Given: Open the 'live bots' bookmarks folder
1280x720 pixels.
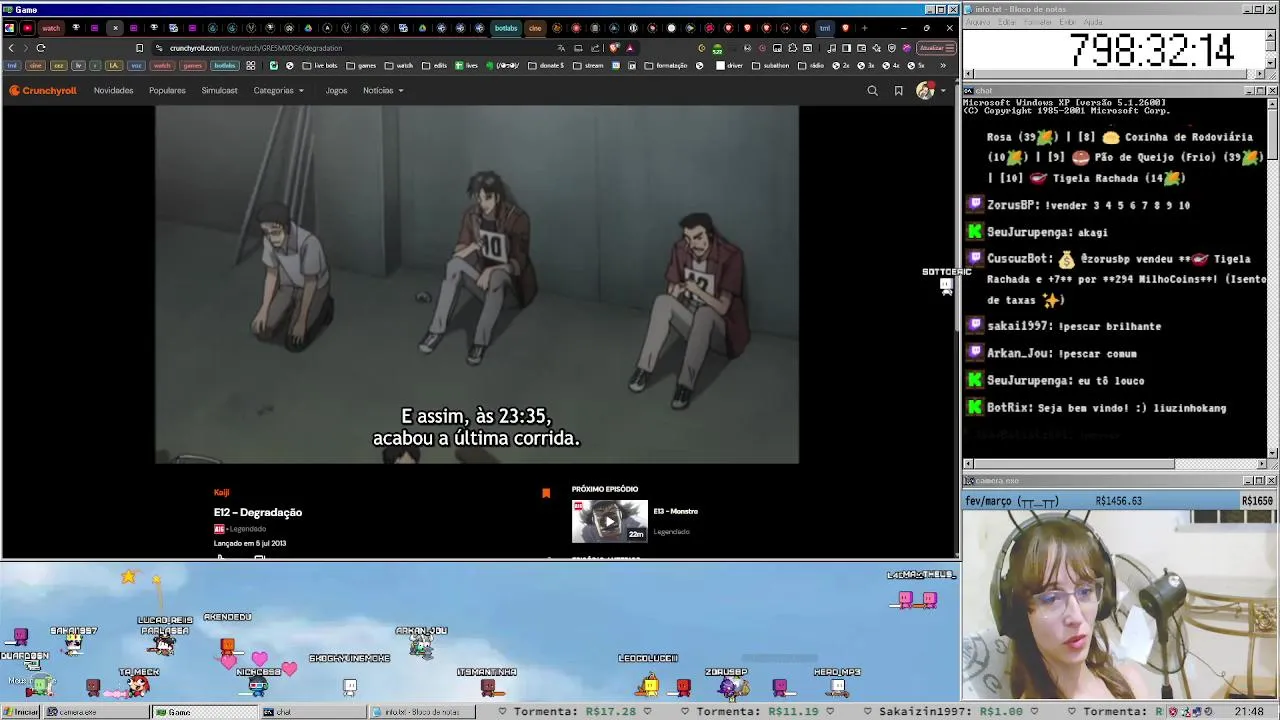Looking at the screenshot, I should pyautogui.click(x=320, y=66).
